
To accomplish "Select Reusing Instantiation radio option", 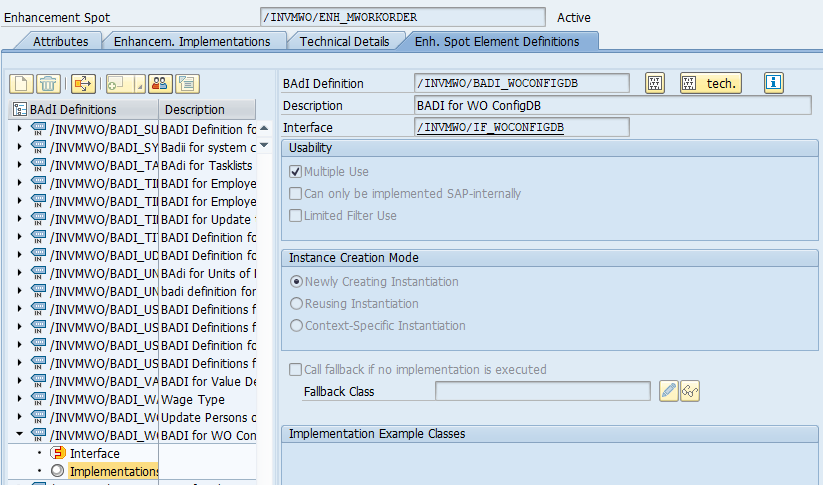I will (x=295, y=304).
